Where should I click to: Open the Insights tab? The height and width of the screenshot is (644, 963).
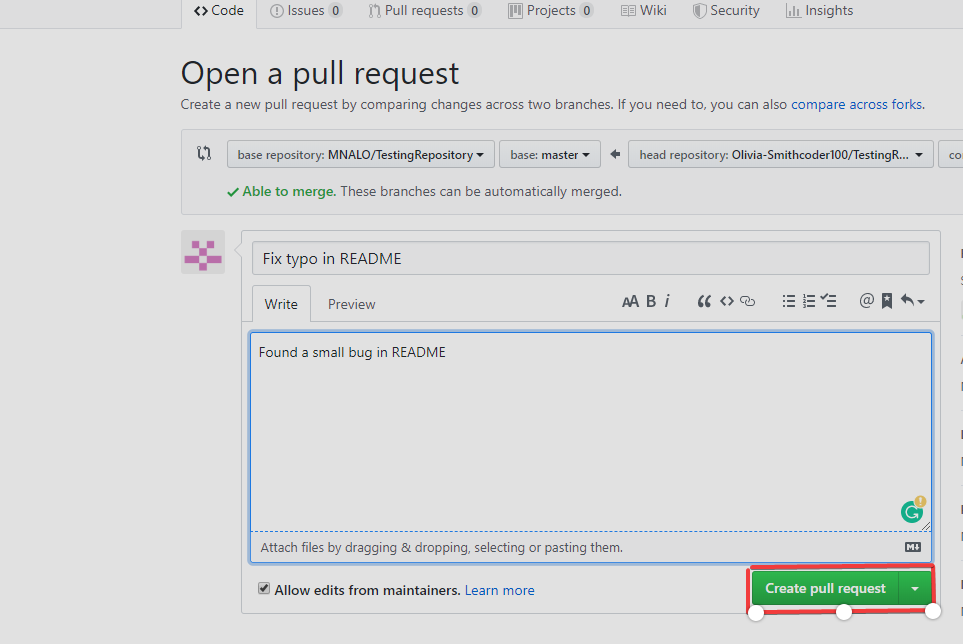point(819,10)
